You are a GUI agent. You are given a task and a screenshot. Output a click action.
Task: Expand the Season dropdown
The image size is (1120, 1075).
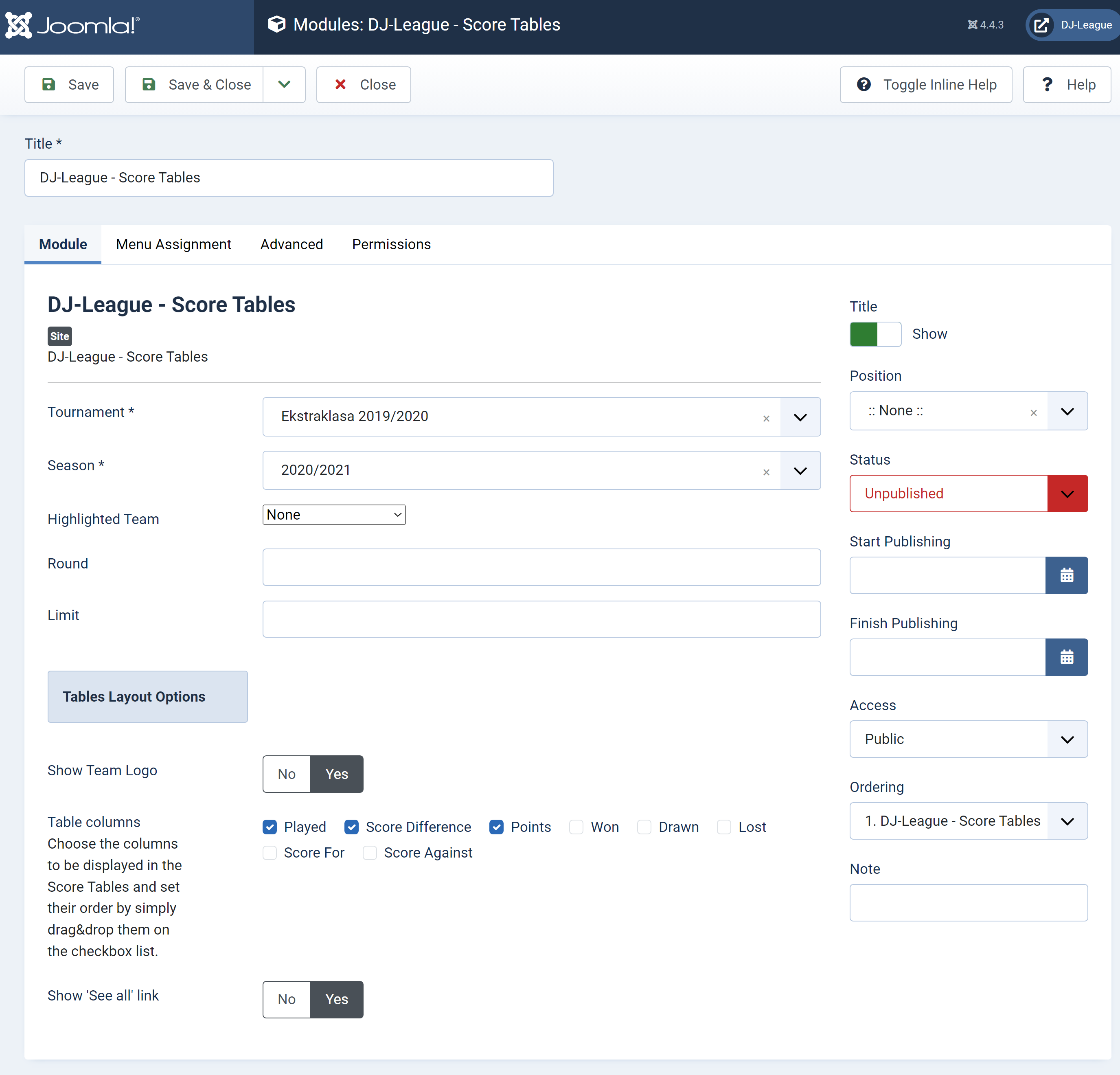pyautogui.click(x=800, y=470)
